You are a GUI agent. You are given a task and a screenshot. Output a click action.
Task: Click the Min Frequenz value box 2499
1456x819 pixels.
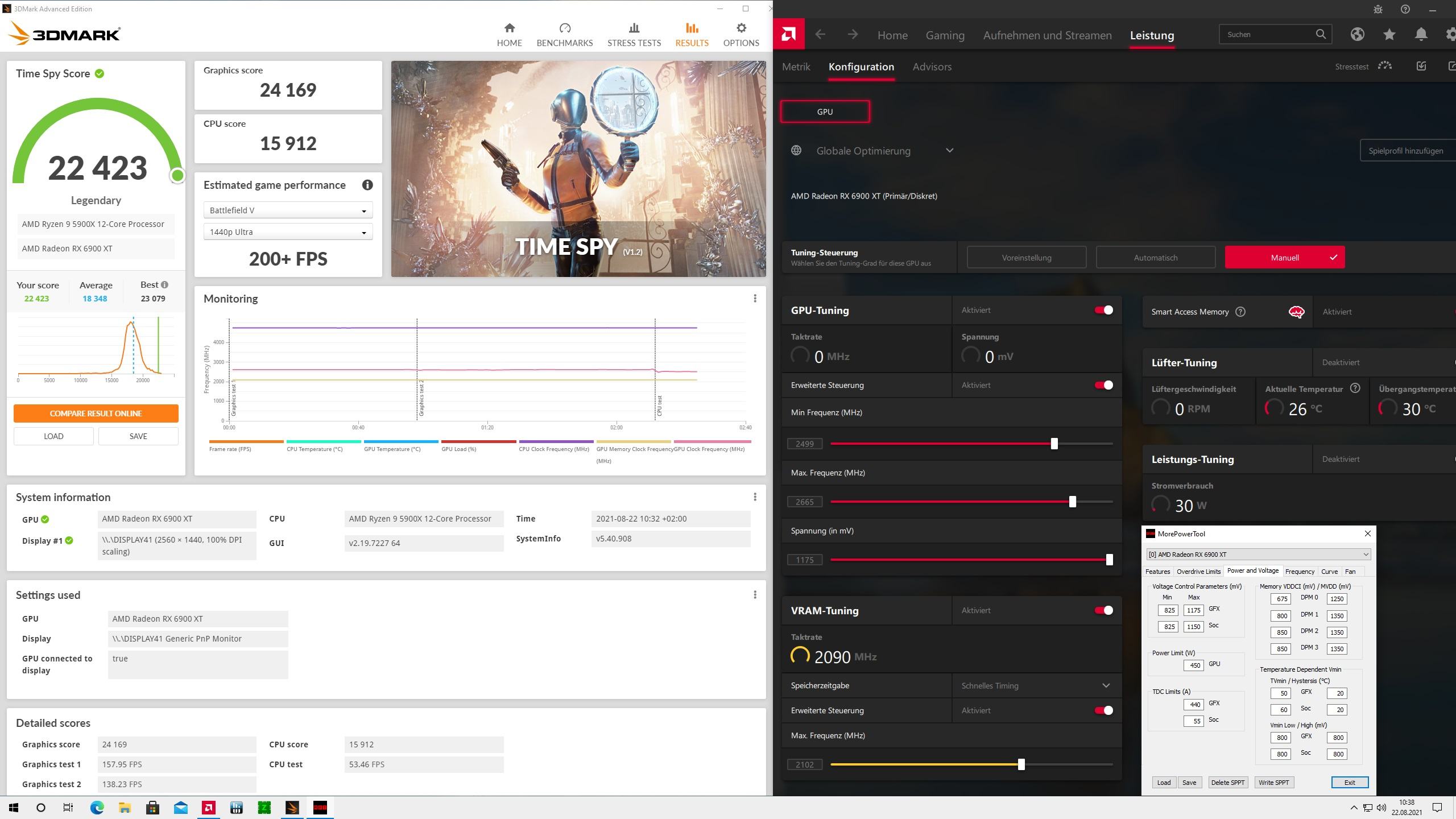pyautogui.click(x=804, y=444)
